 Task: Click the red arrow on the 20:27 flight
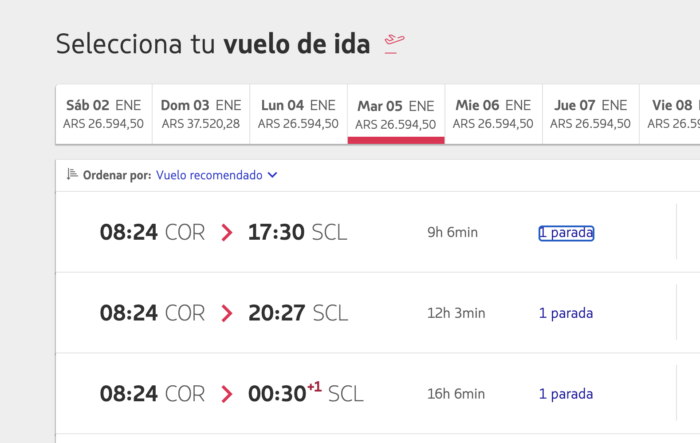pyautogui.click(x=227, y=313)
